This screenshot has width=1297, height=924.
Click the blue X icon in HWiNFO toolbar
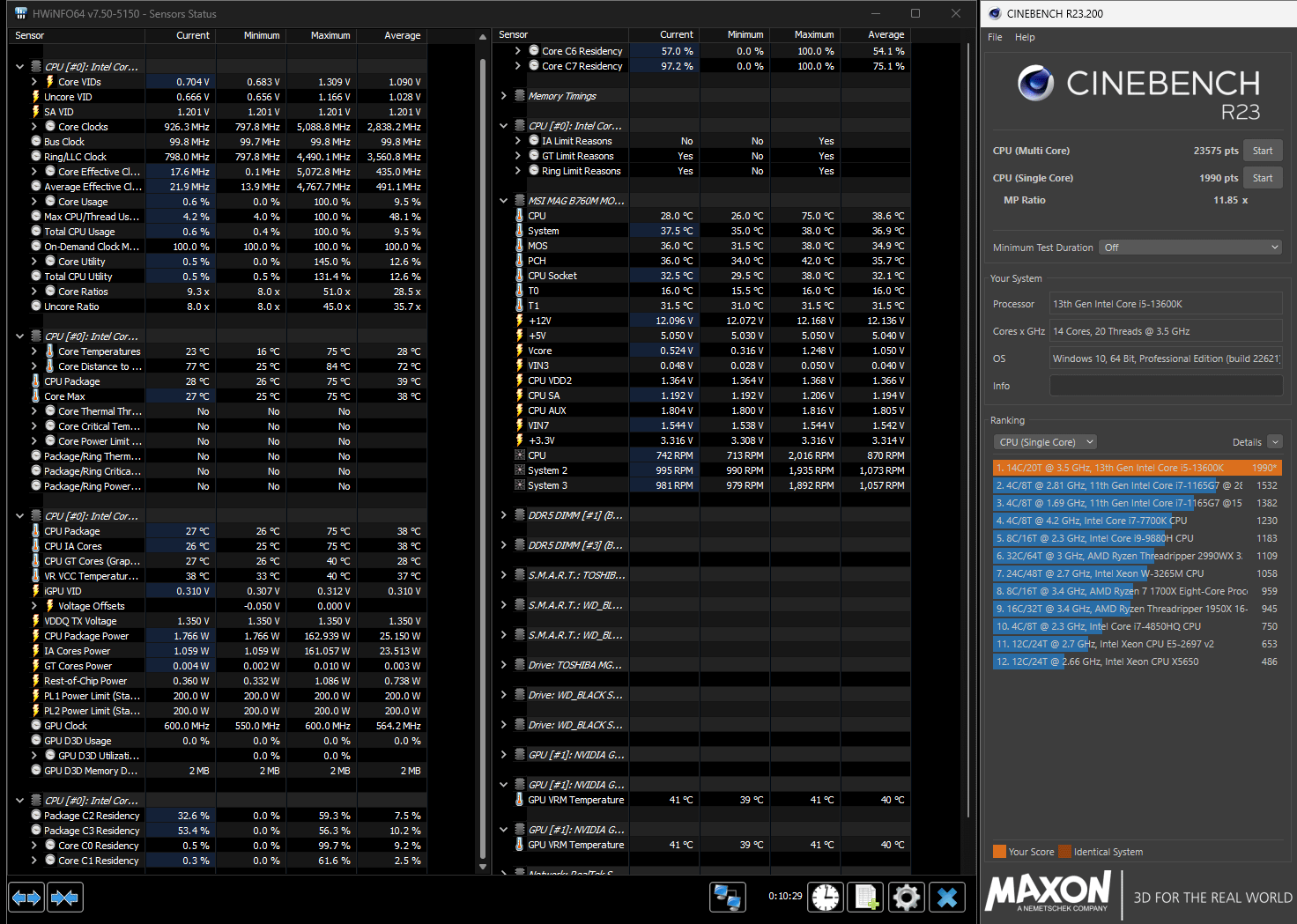point(947,897)
